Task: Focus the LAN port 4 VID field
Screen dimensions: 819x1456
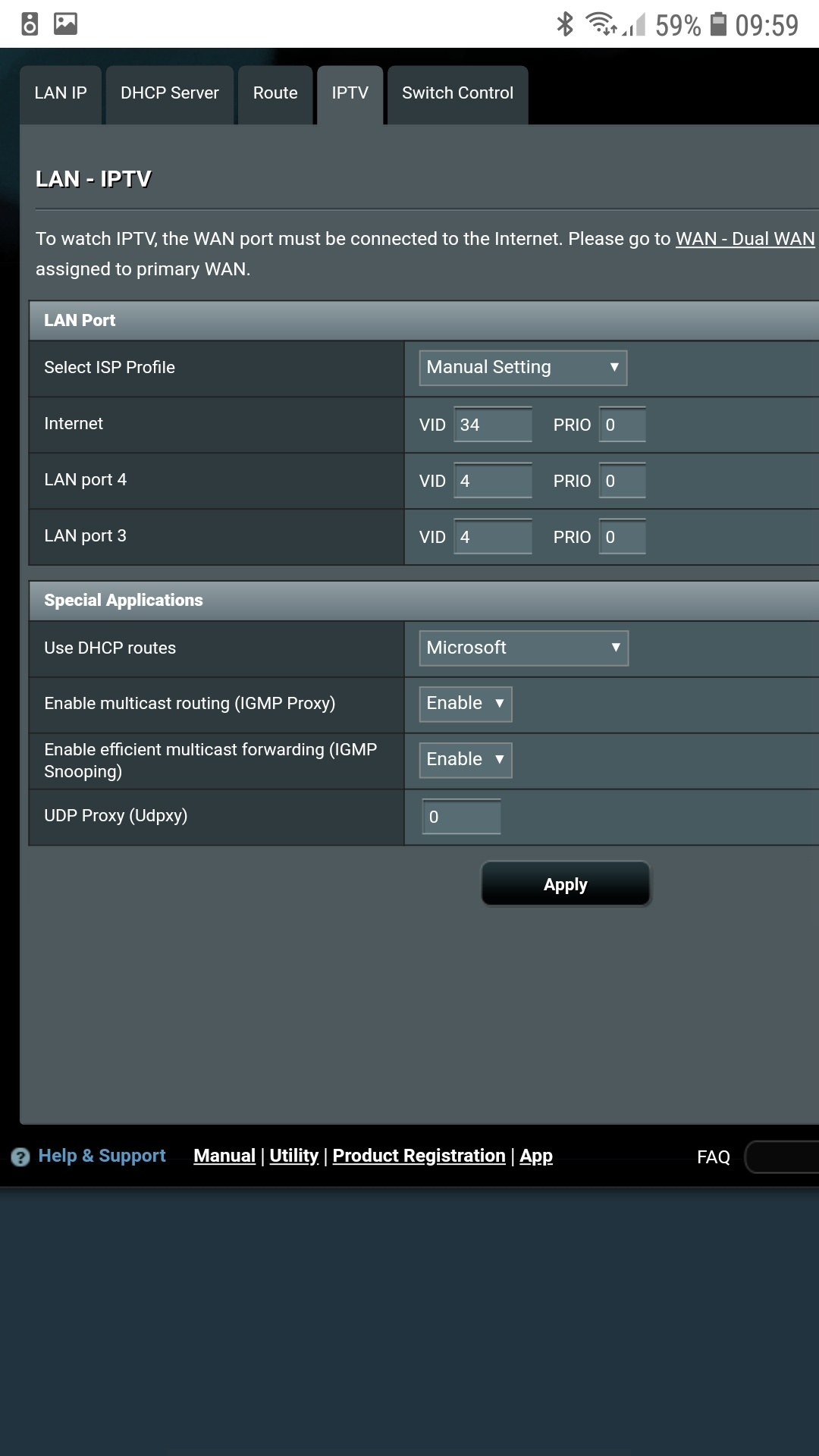Action: [493, 481]
